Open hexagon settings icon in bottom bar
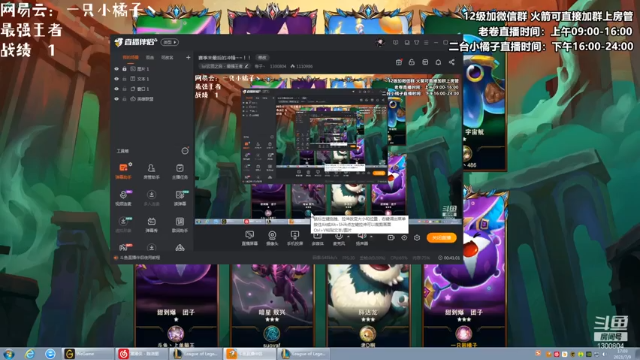 coord(417,238)
